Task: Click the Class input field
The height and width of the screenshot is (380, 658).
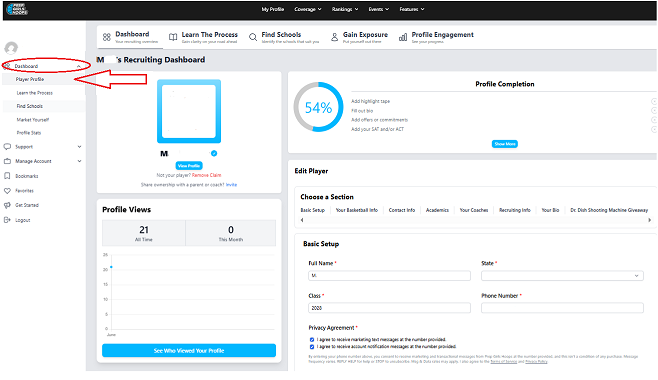Action: click(x=389, y=308)
